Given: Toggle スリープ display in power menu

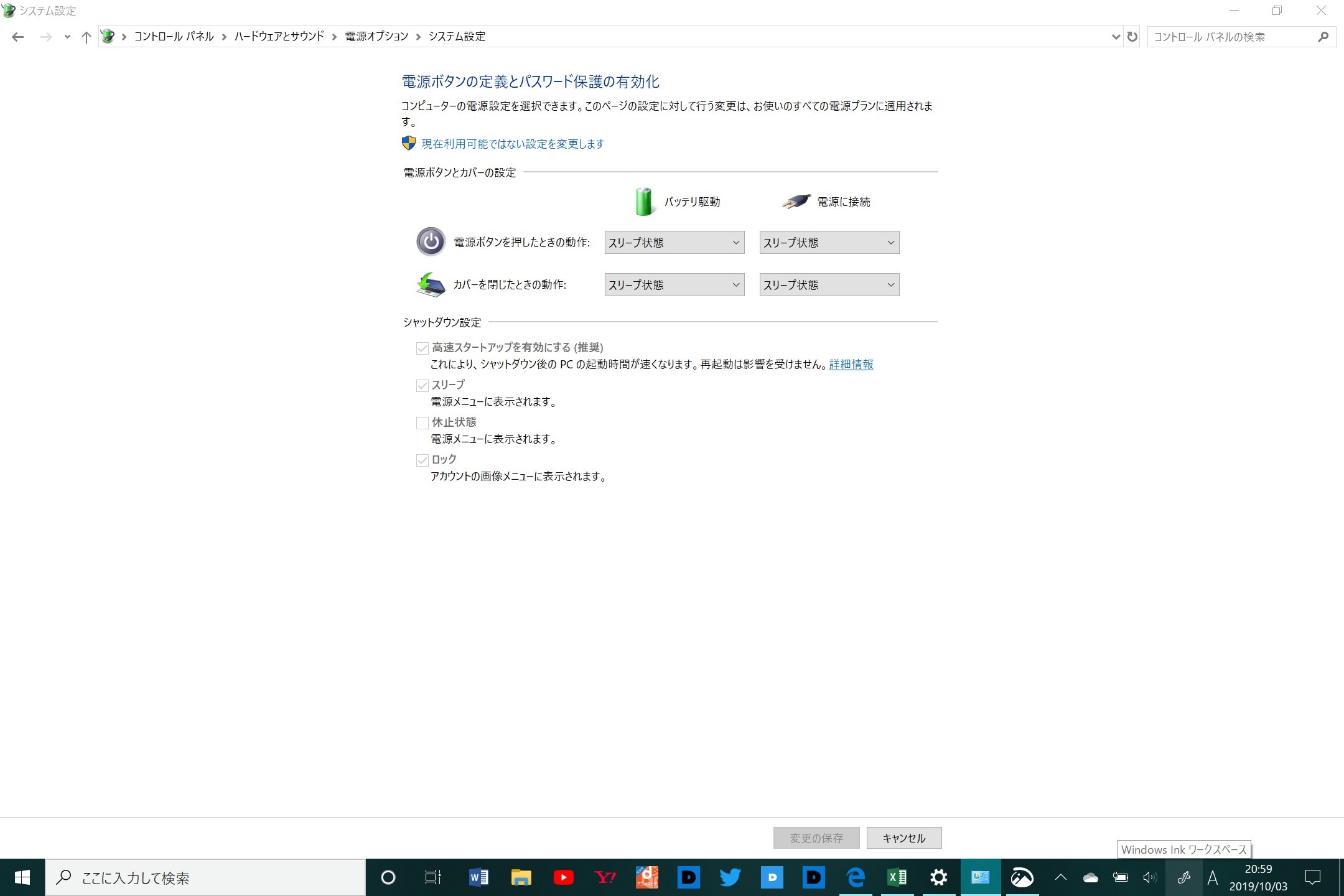Looking at the screenshot, I should tap(421, 384).
